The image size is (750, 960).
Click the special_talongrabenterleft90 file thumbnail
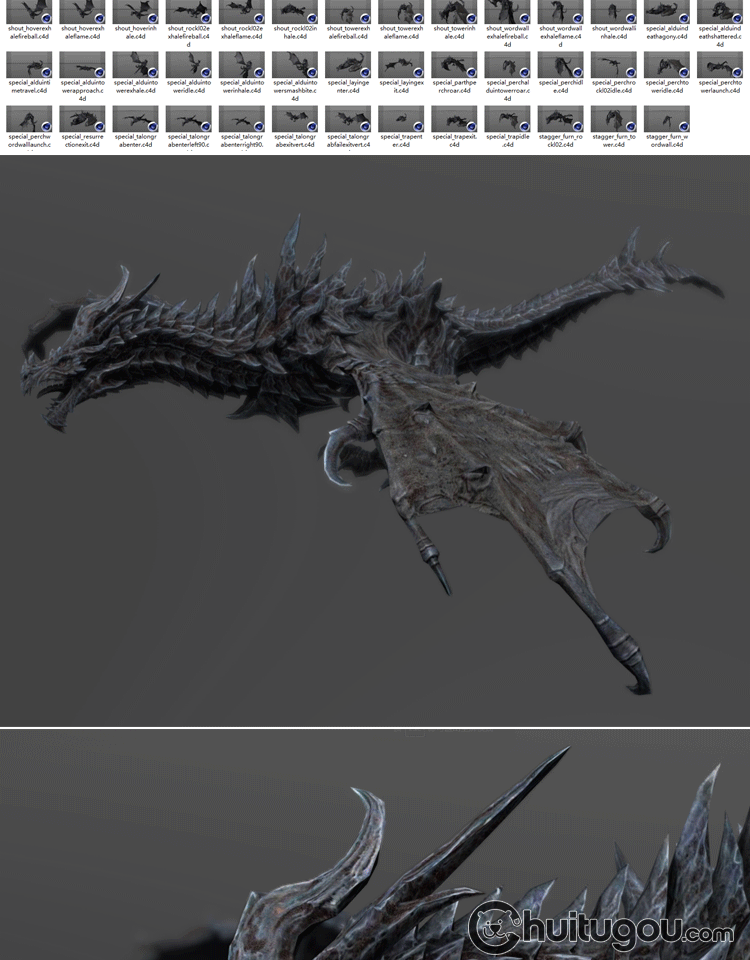pos(189,119)
